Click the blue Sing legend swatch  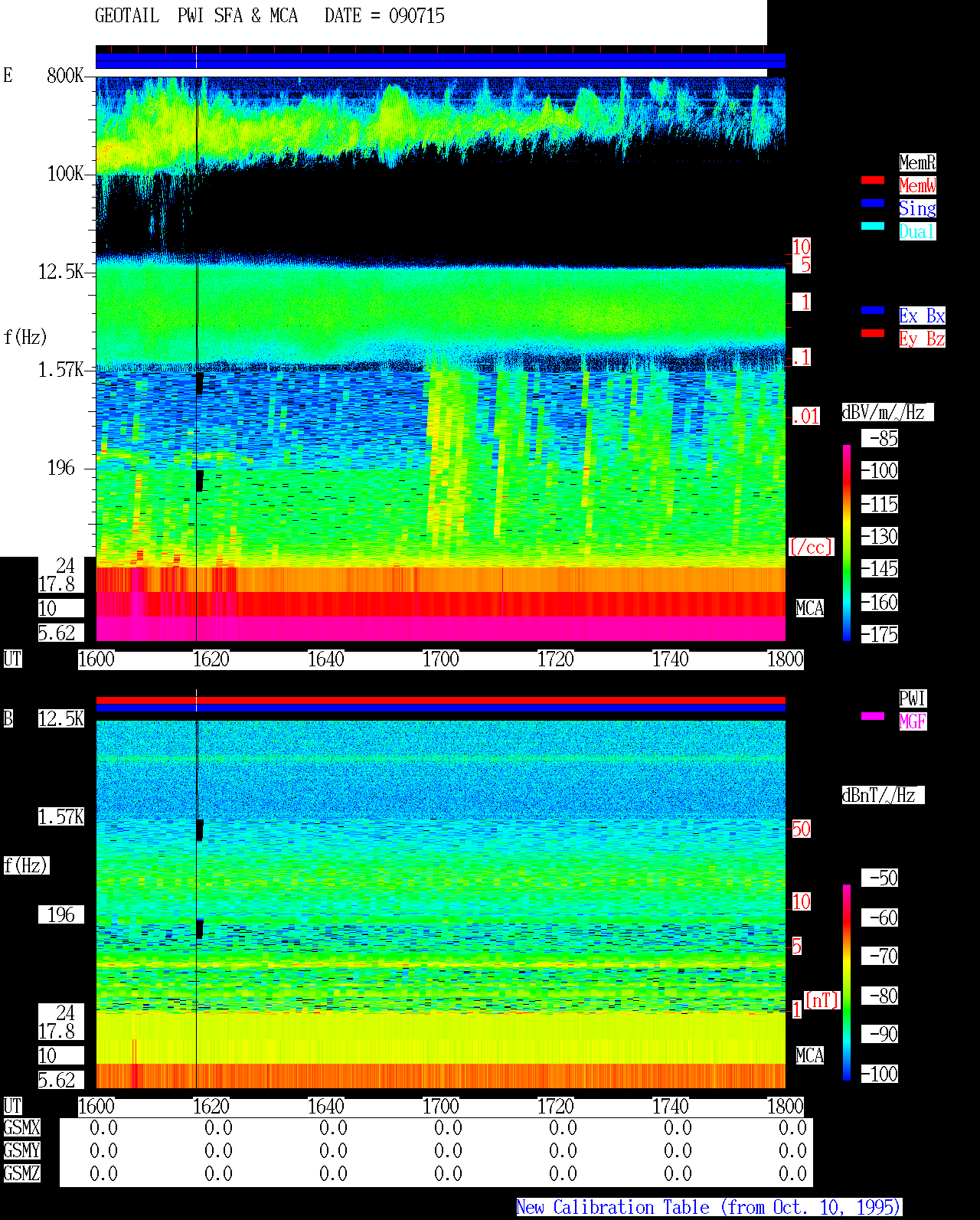873,203
